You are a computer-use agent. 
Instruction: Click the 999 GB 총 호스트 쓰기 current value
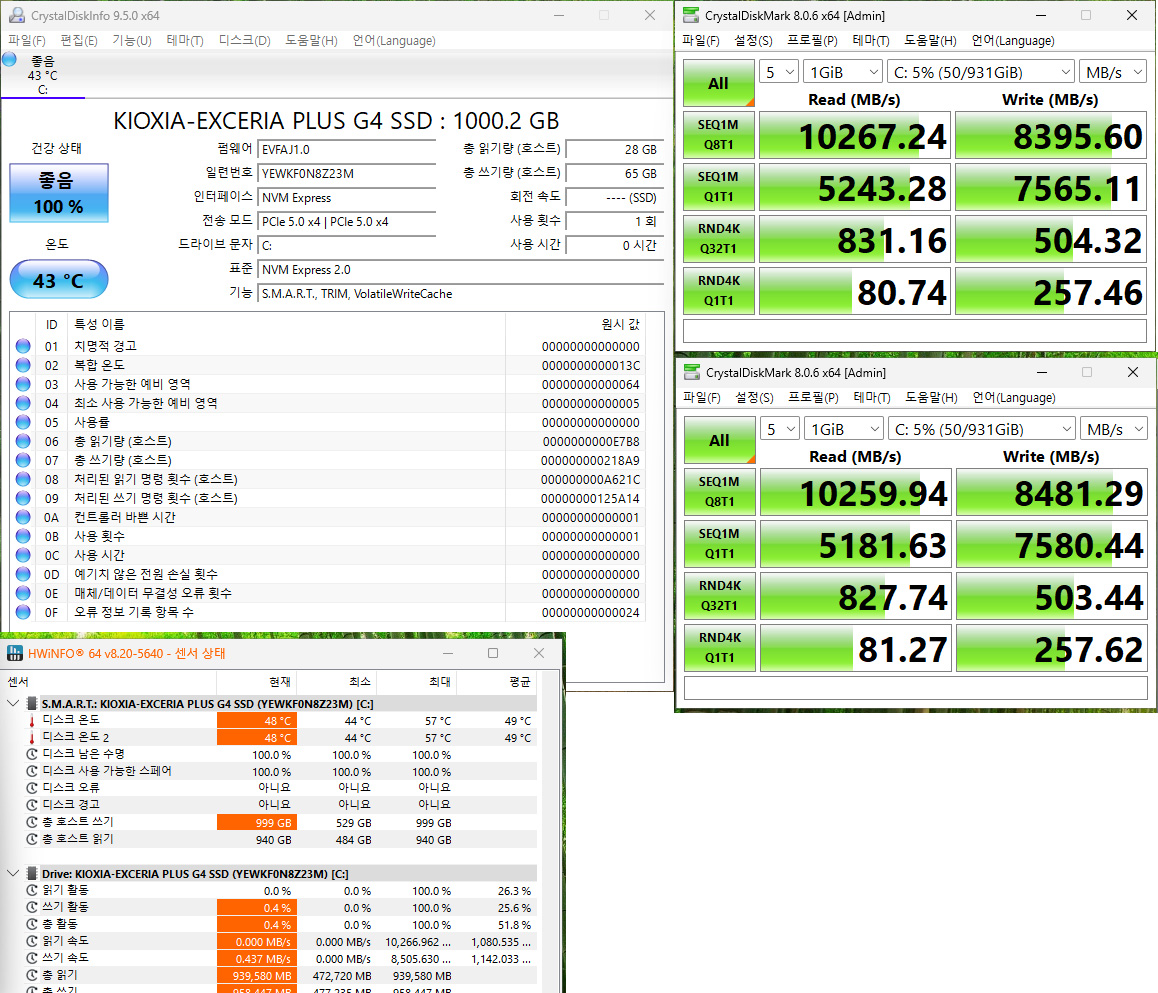click(256, 822)
